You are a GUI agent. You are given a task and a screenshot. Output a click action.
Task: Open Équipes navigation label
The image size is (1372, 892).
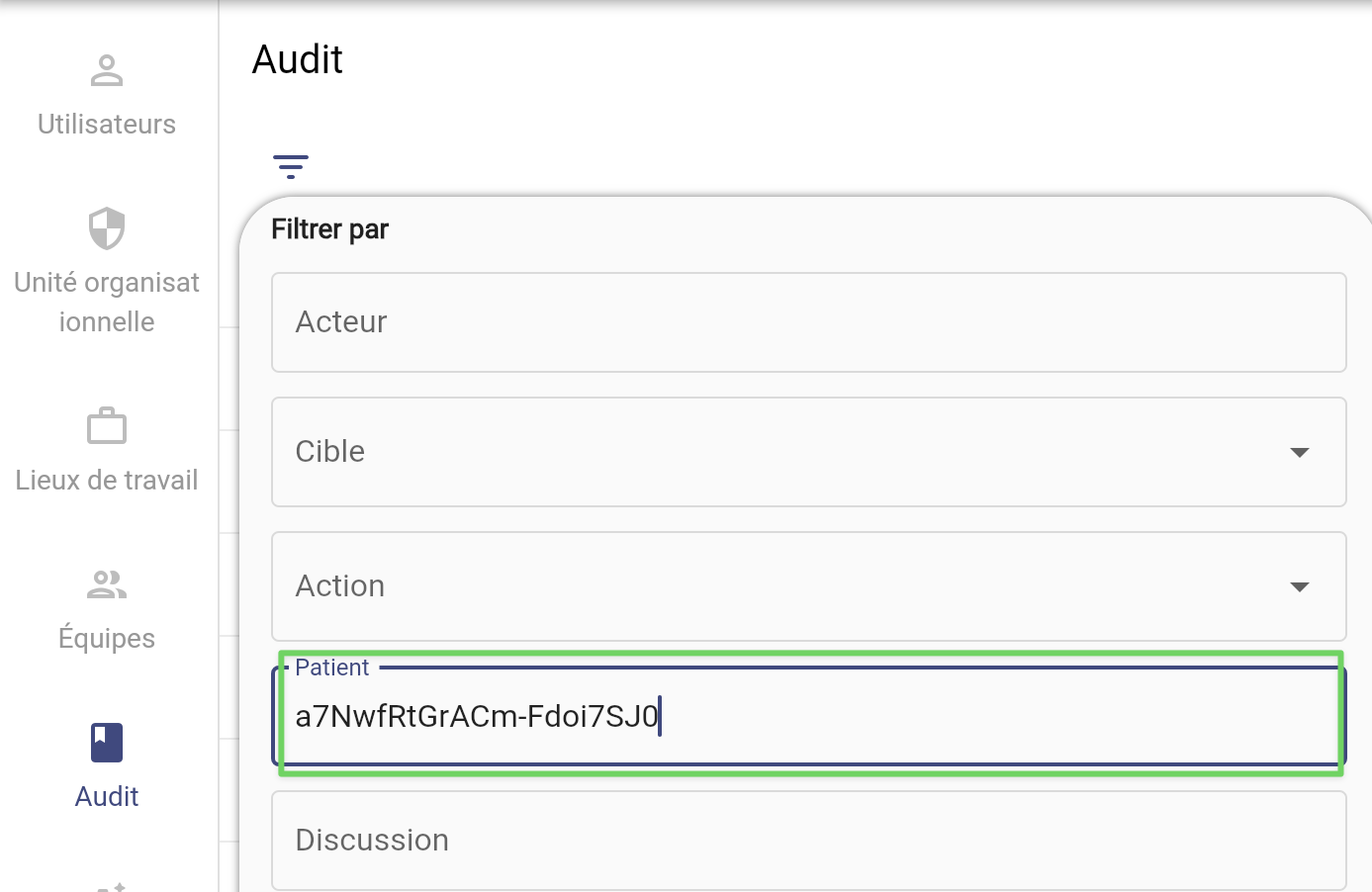[107, 638]
